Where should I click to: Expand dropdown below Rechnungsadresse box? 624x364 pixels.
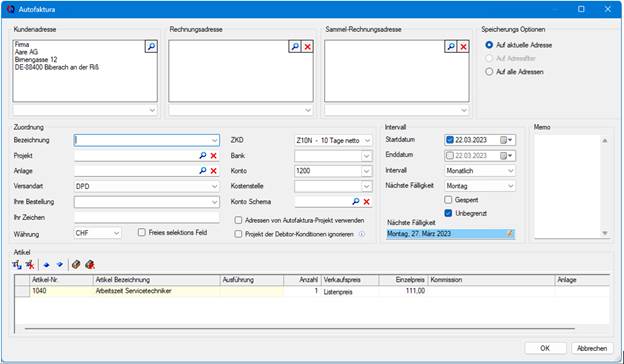308,110
